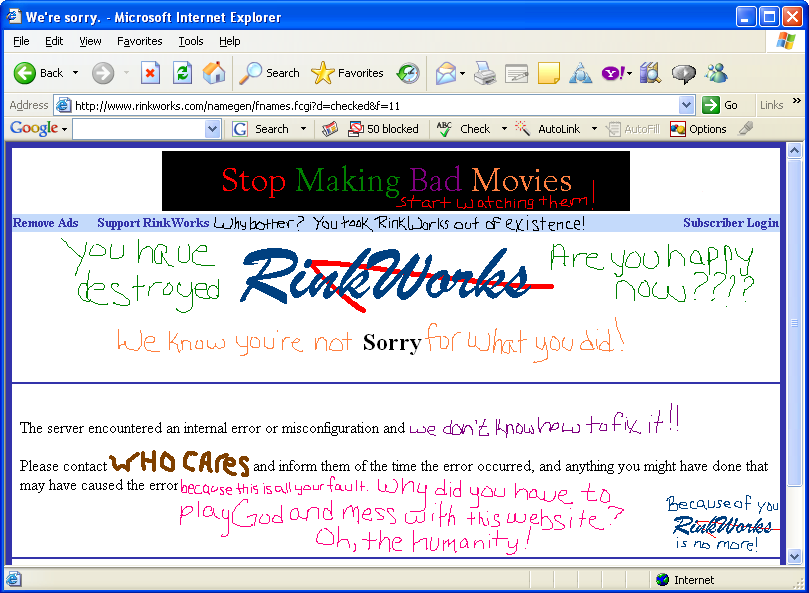Open the Help menu
809x593 pixels.
[x=230, y=41]
